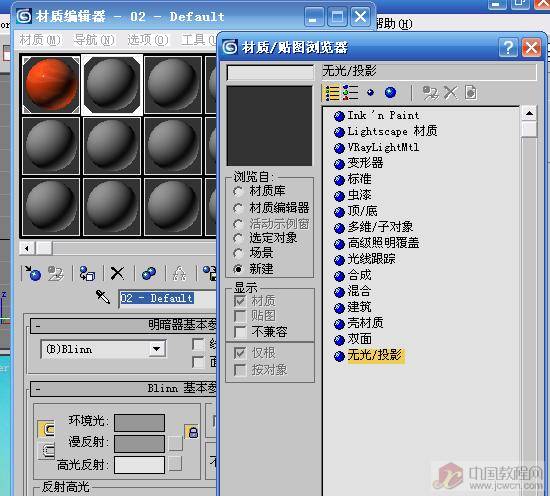Image resolution: width=550 pixels, height=496 pixels.
Task: Select 多维/子对象 material in list
Action: tap(380, 227)
